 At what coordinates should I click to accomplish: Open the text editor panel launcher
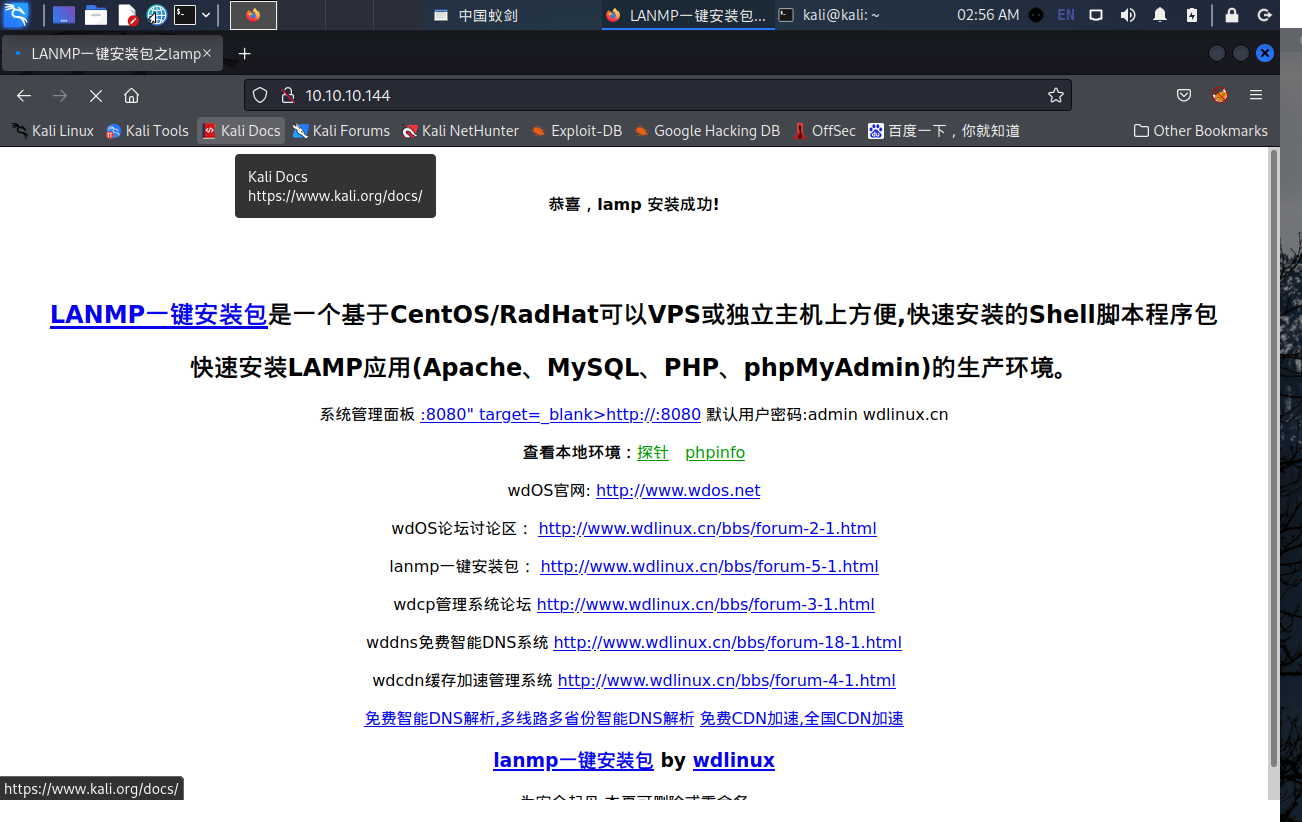pos(127,15)
